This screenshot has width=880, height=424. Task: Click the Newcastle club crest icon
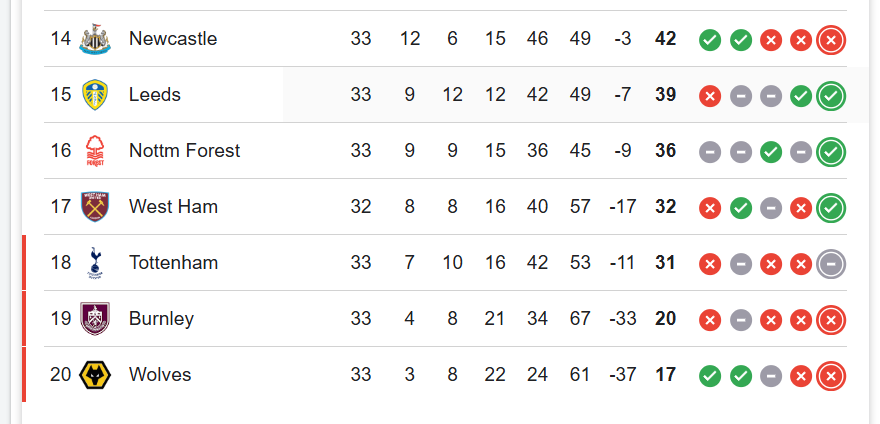pos(95,39)
